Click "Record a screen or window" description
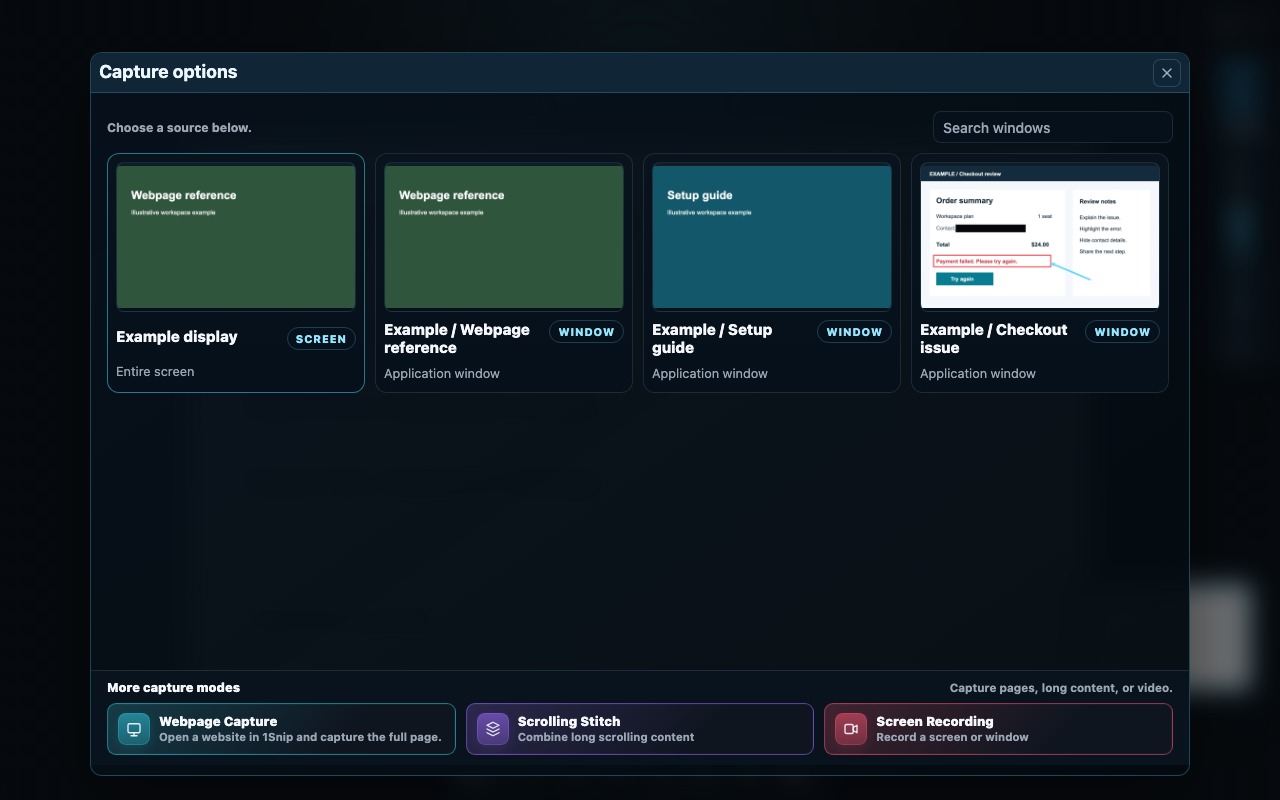The image size is (1280, 800). (x=952, y=737)
